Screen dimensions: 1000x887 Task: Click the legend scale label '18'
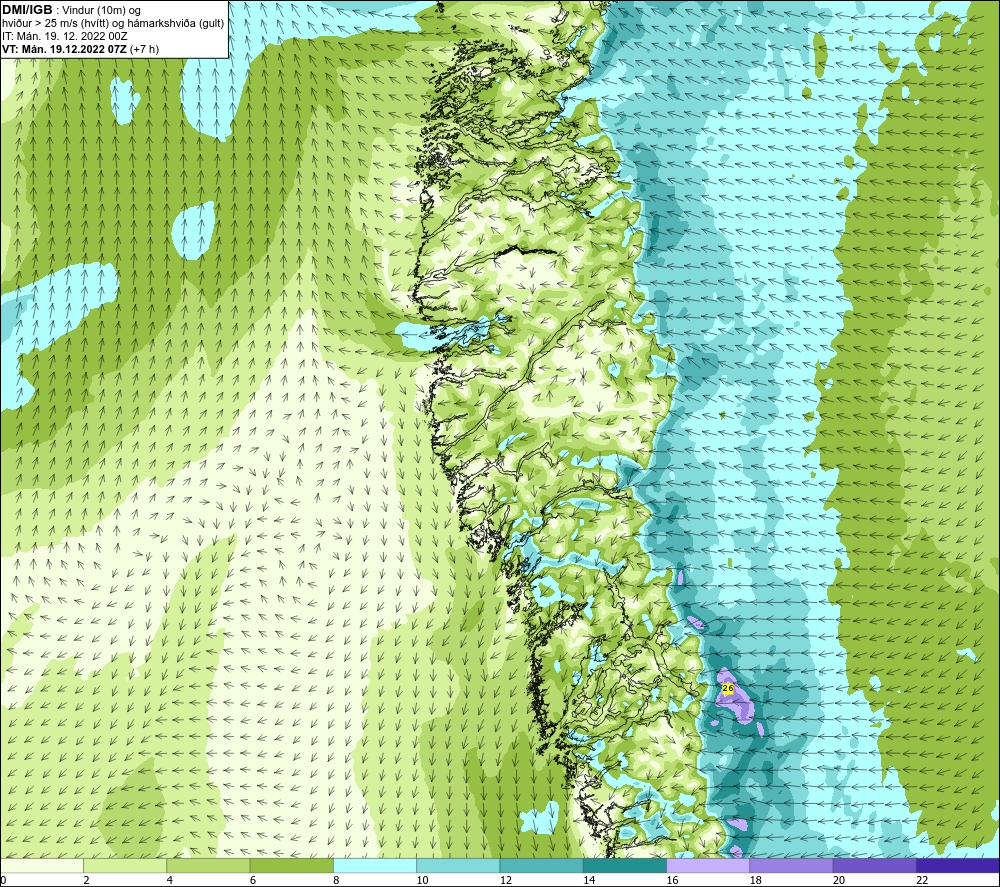(756, 880)
